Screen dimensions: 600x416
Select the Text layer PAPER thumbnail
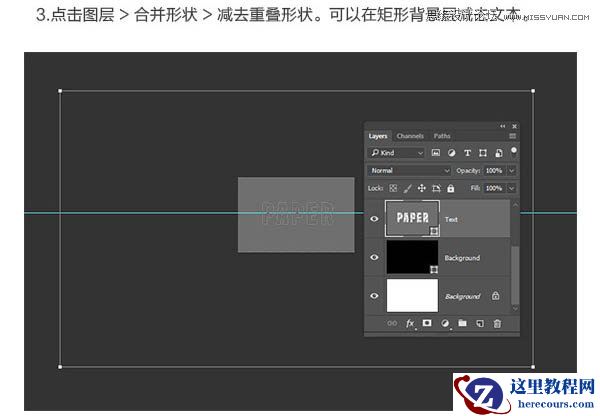pyautogui.click(x=412, y=218)
